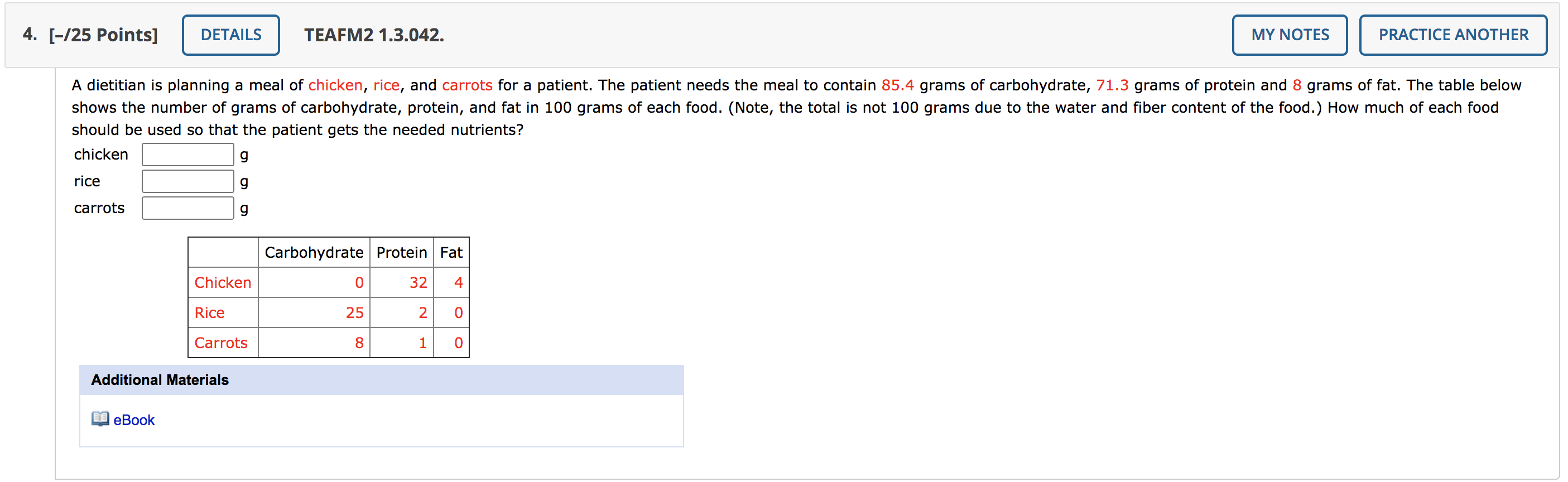
Task: Open the eBook link
Action: 134,420
